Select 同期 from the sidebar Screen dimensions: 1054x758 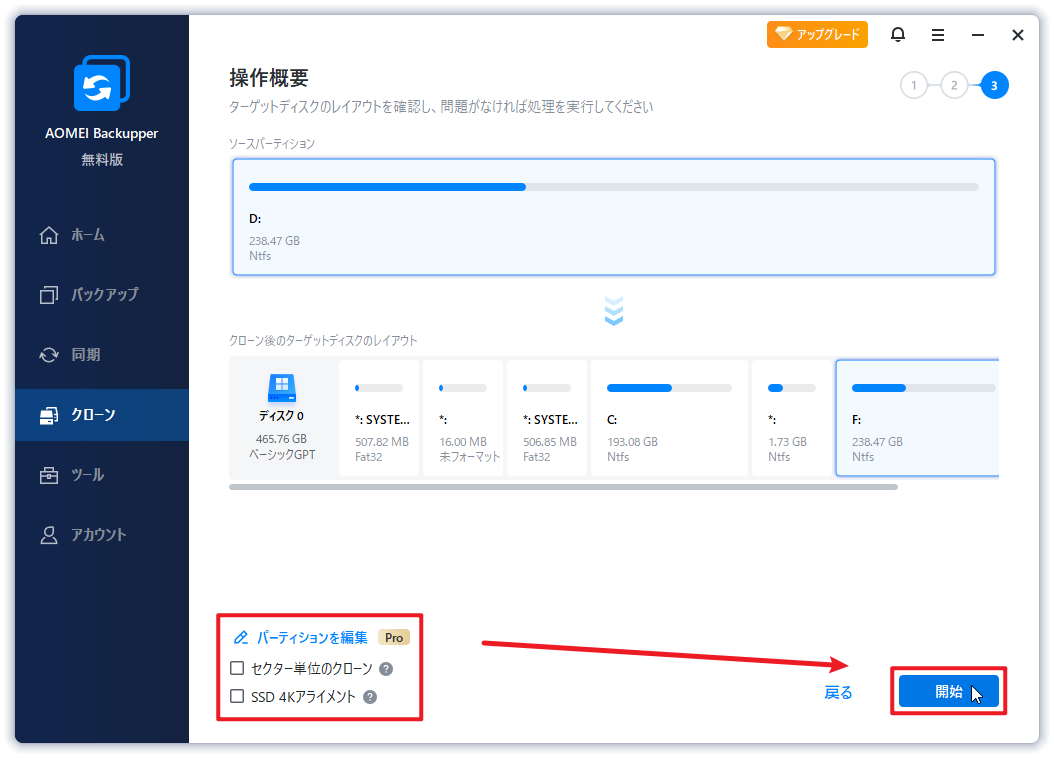pyautogui.click(x=85, y=355)
